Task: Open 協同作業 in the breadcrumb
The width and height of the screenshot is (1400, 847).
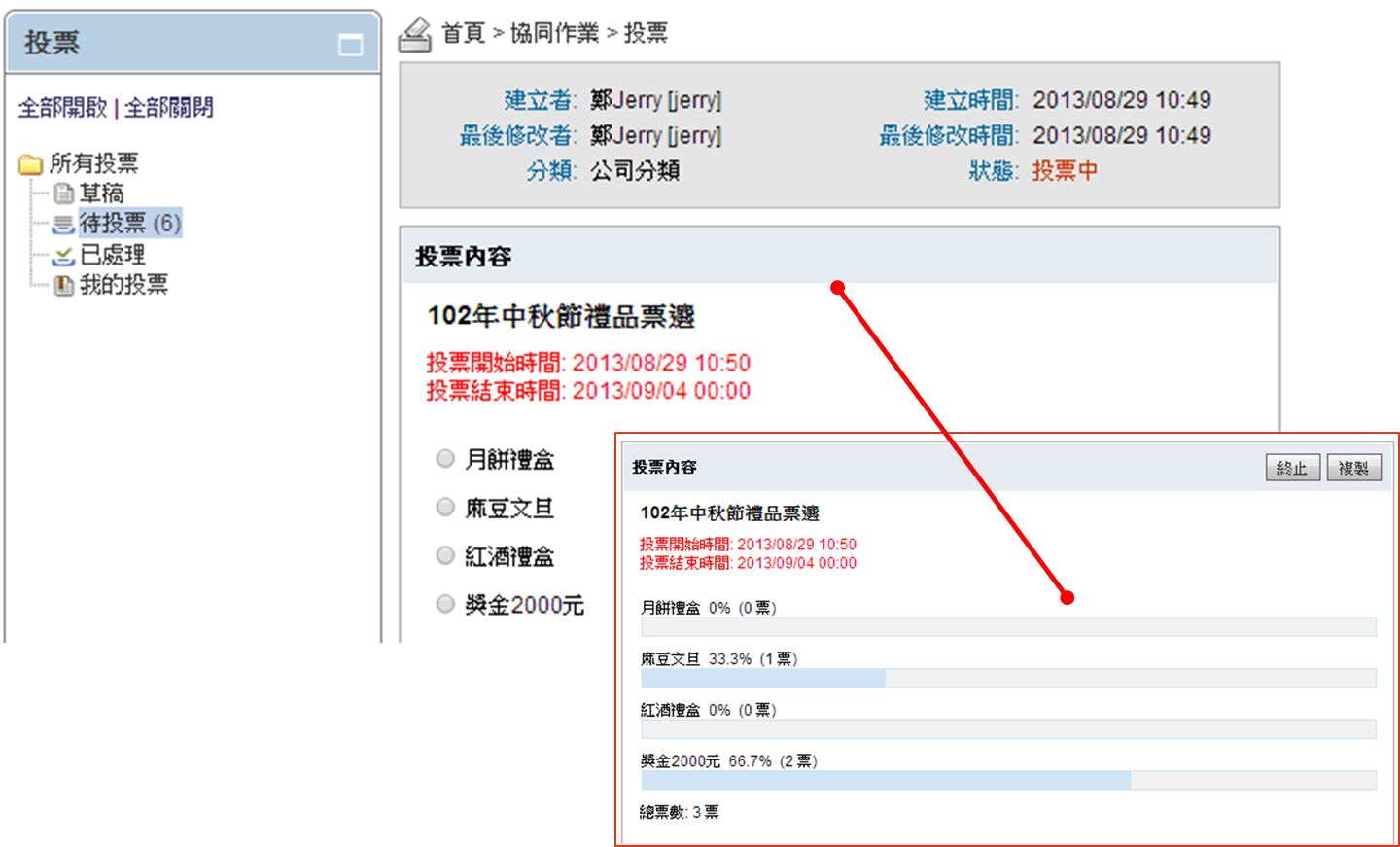Action: click(554, 34)
